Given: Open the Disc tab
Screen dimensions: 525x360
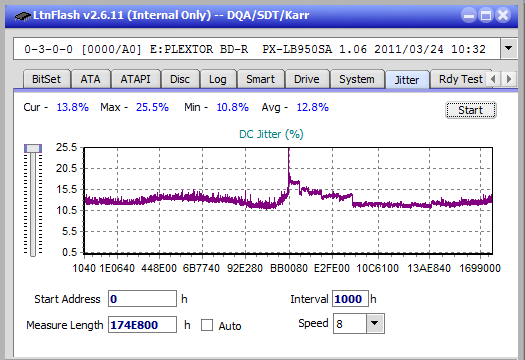Looking at the screenshot, I should pyautogui.click(x=180, y=79).
